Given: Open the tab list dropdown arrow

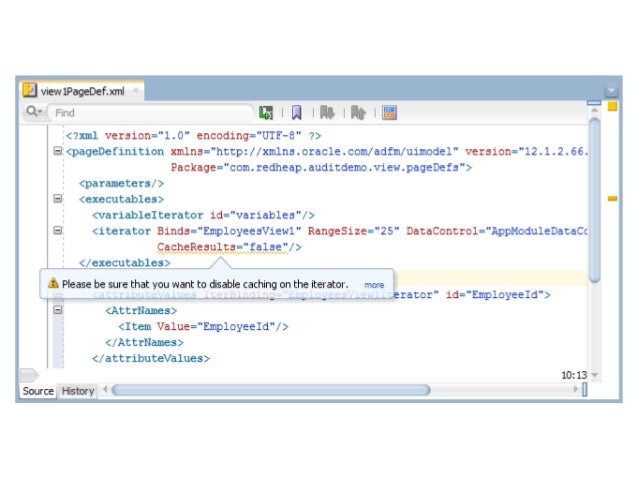Looking at the screenshot, I should click(611, 90).
